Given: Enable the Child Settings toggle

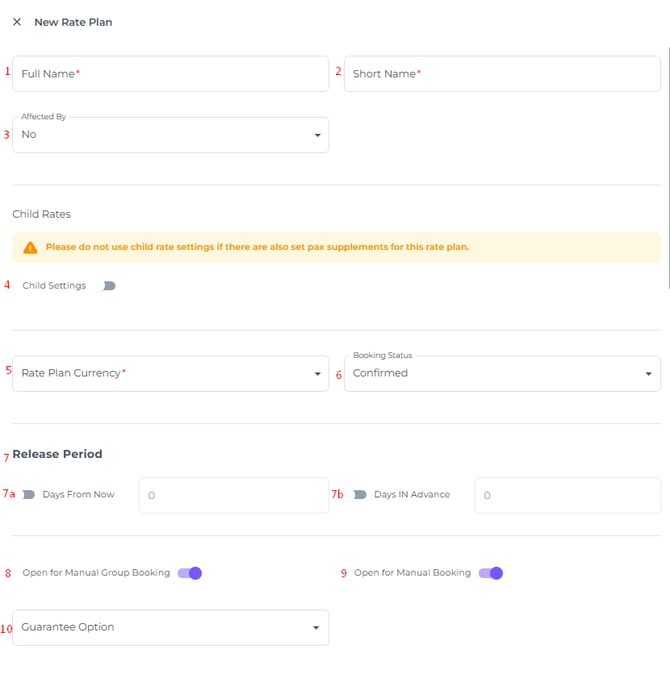Looking at the screenshot, I should point(108,286).
